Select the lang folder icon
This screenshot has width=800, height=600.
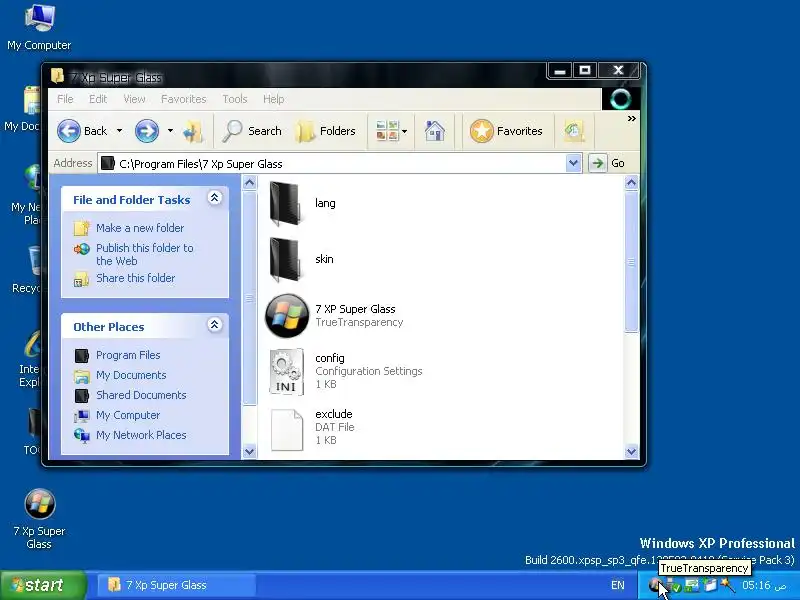click(286, 204)
